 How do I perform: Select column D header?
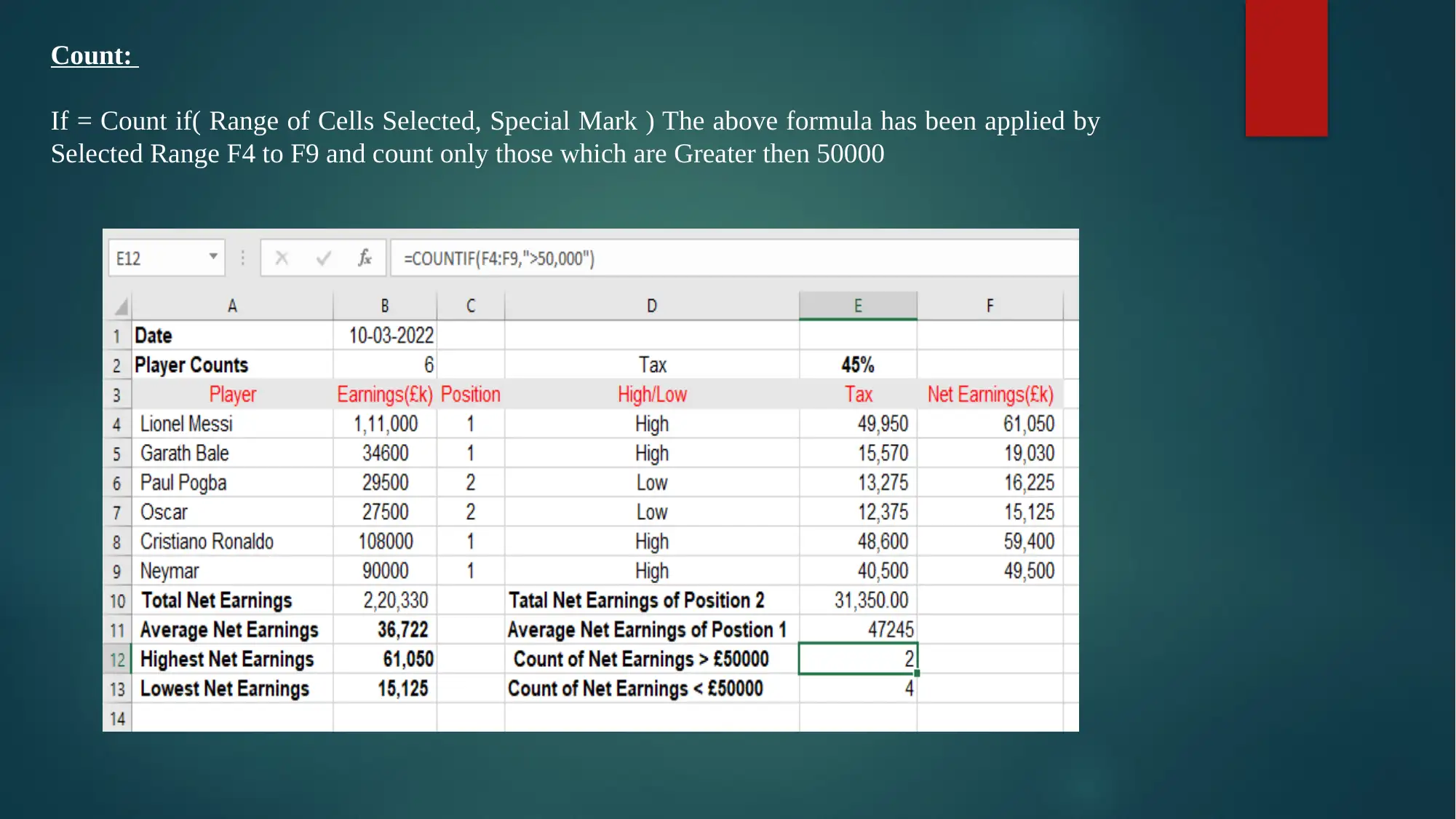coord(652,306)
